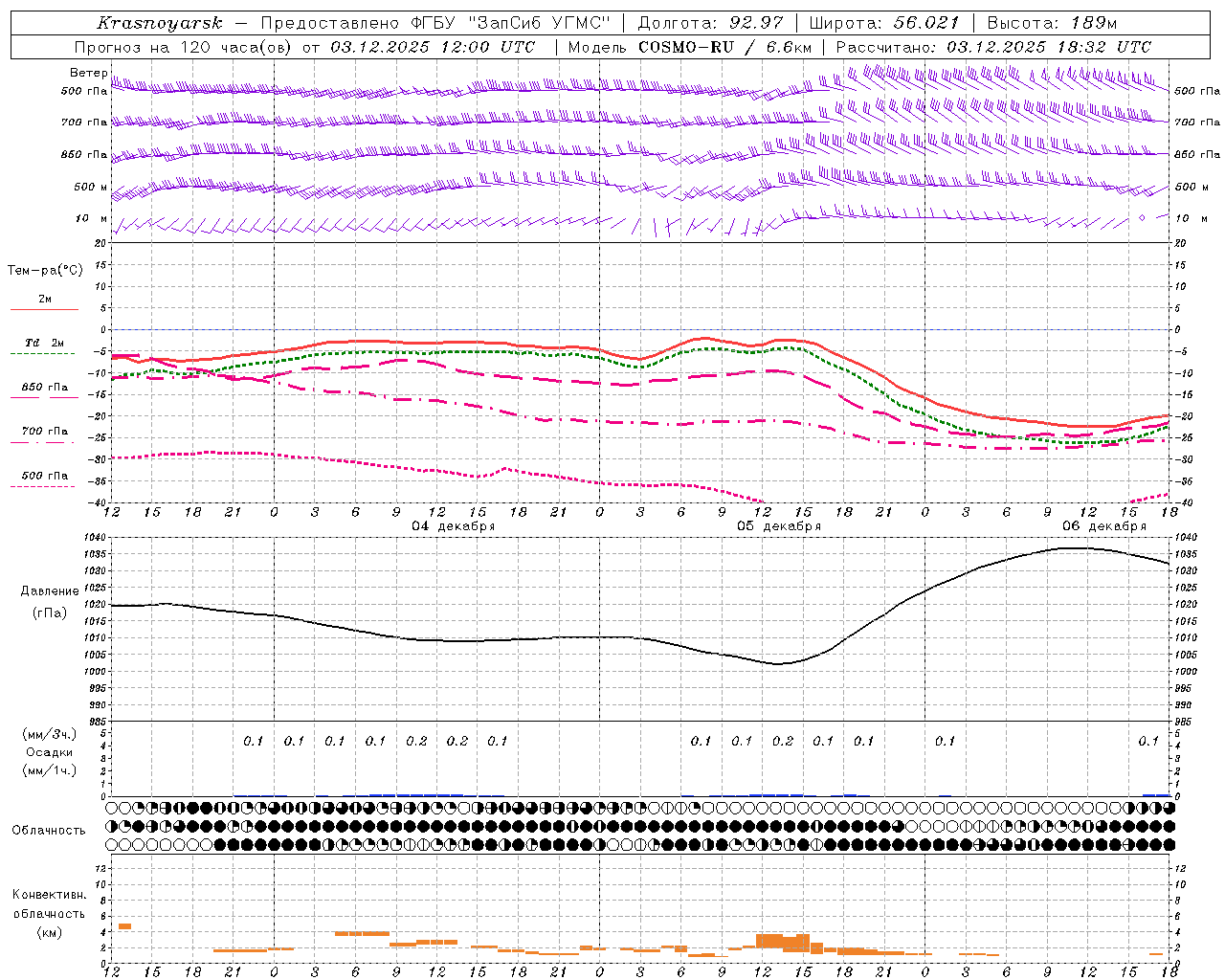Click the dotted pink '500 гПа' legend line sample
Screen dimensions: 1225x980
click(x=42, y=487)
